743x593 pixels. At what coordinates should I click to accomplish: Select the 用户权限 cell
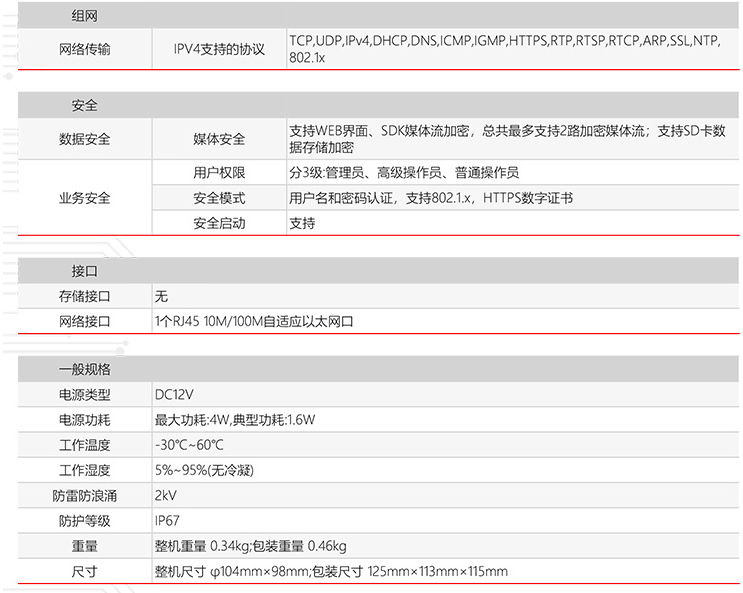[x=219, y=173]
